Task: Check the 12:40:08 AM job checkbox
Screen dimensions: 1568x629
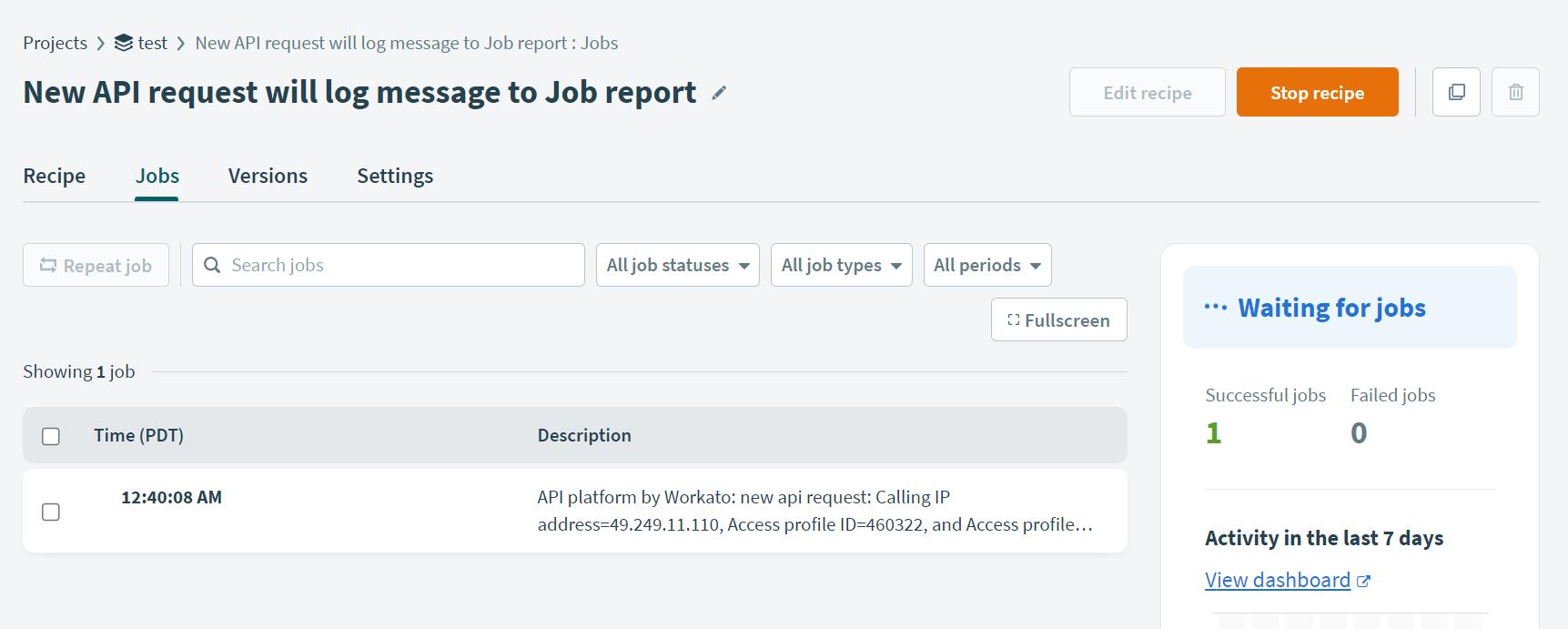Action: coord(51,512)
